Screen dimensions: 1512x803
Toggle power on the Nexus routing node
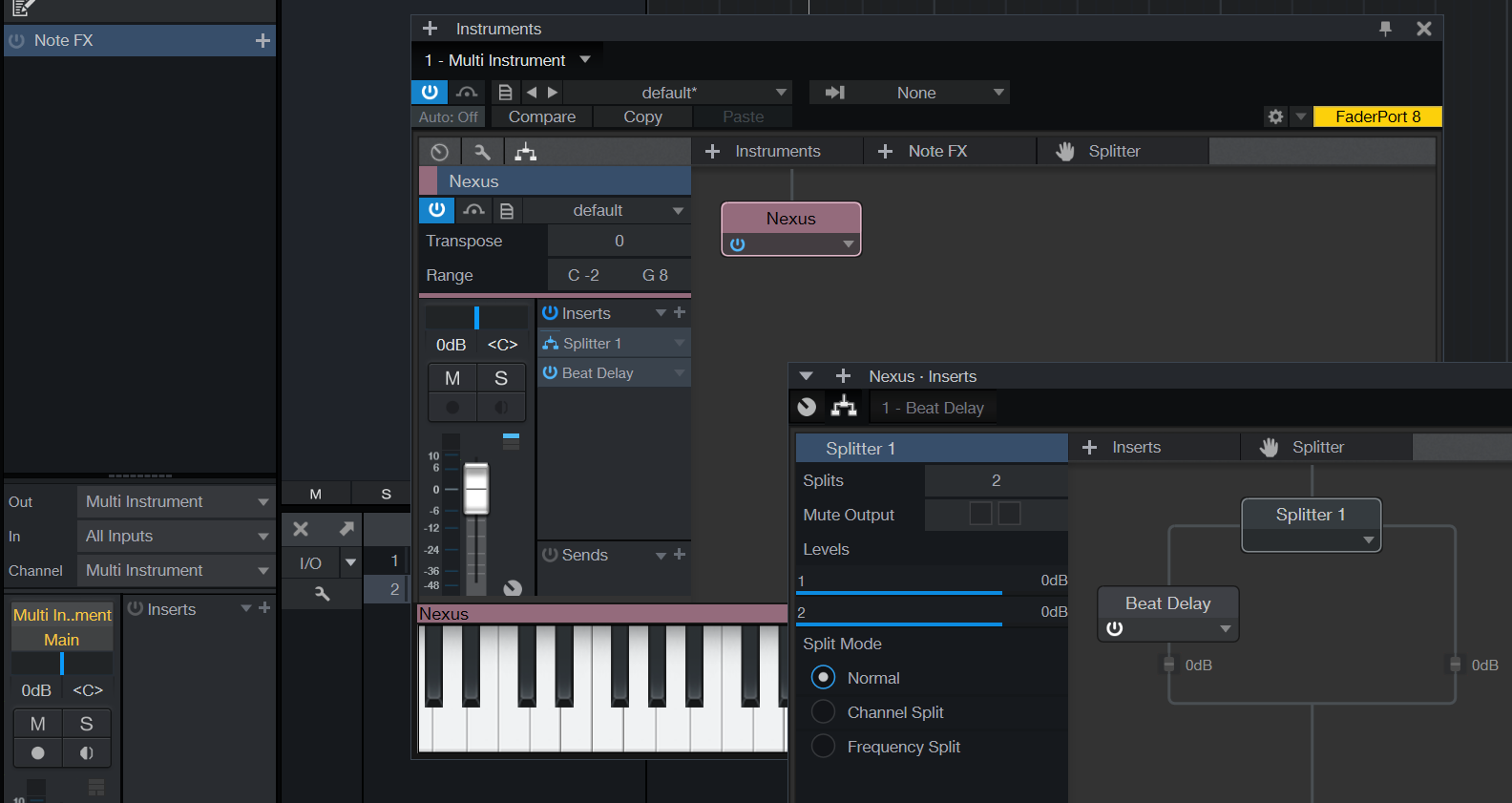pos(738,244)
